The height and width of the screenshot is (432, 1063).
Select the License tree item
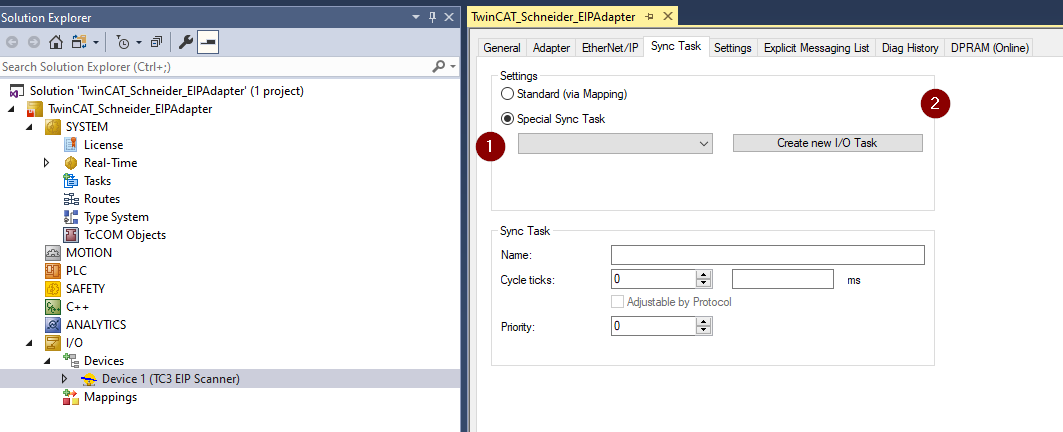coord(104,144)
